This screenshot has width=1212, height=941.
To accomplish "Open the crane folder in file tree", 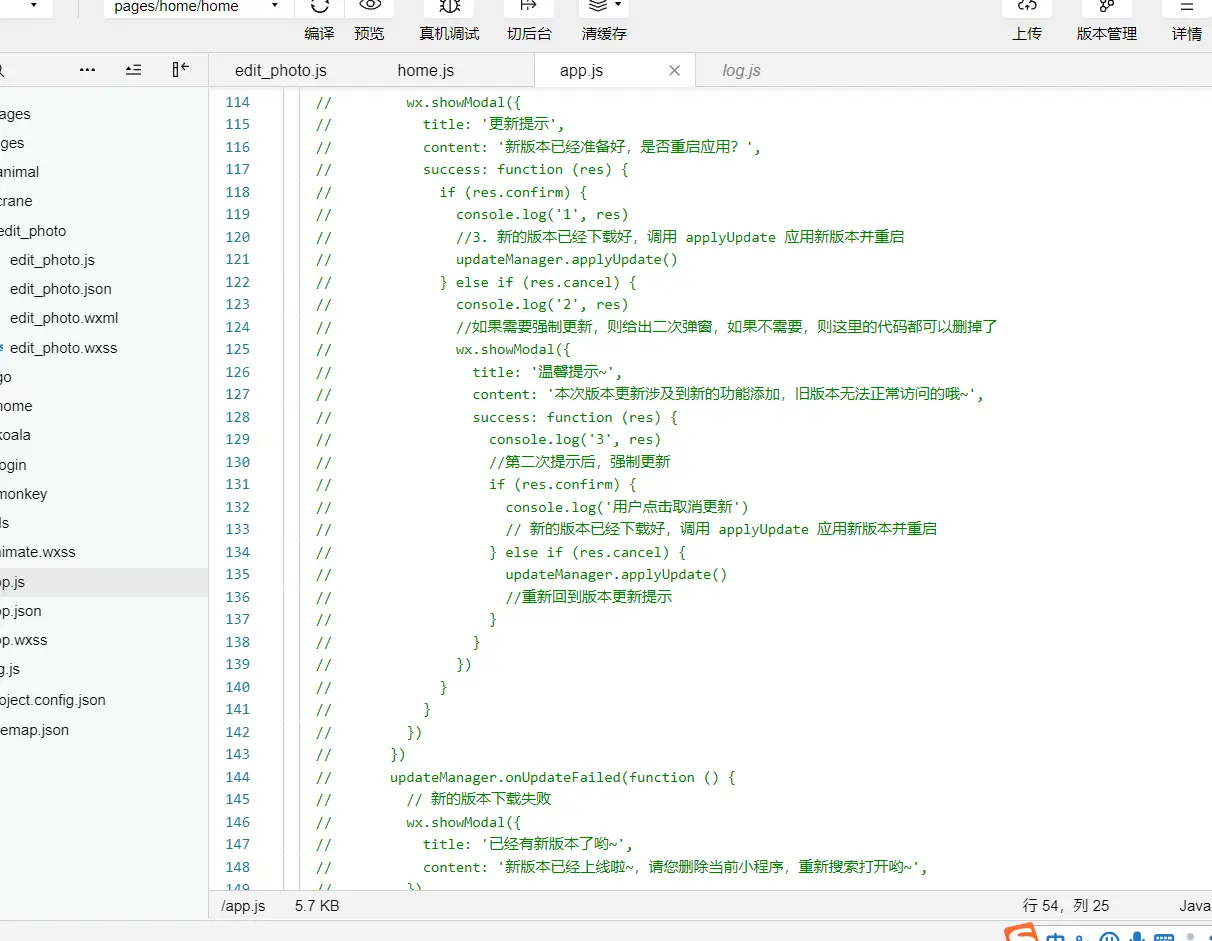I will pyautogui.click(x=104, y=201).
